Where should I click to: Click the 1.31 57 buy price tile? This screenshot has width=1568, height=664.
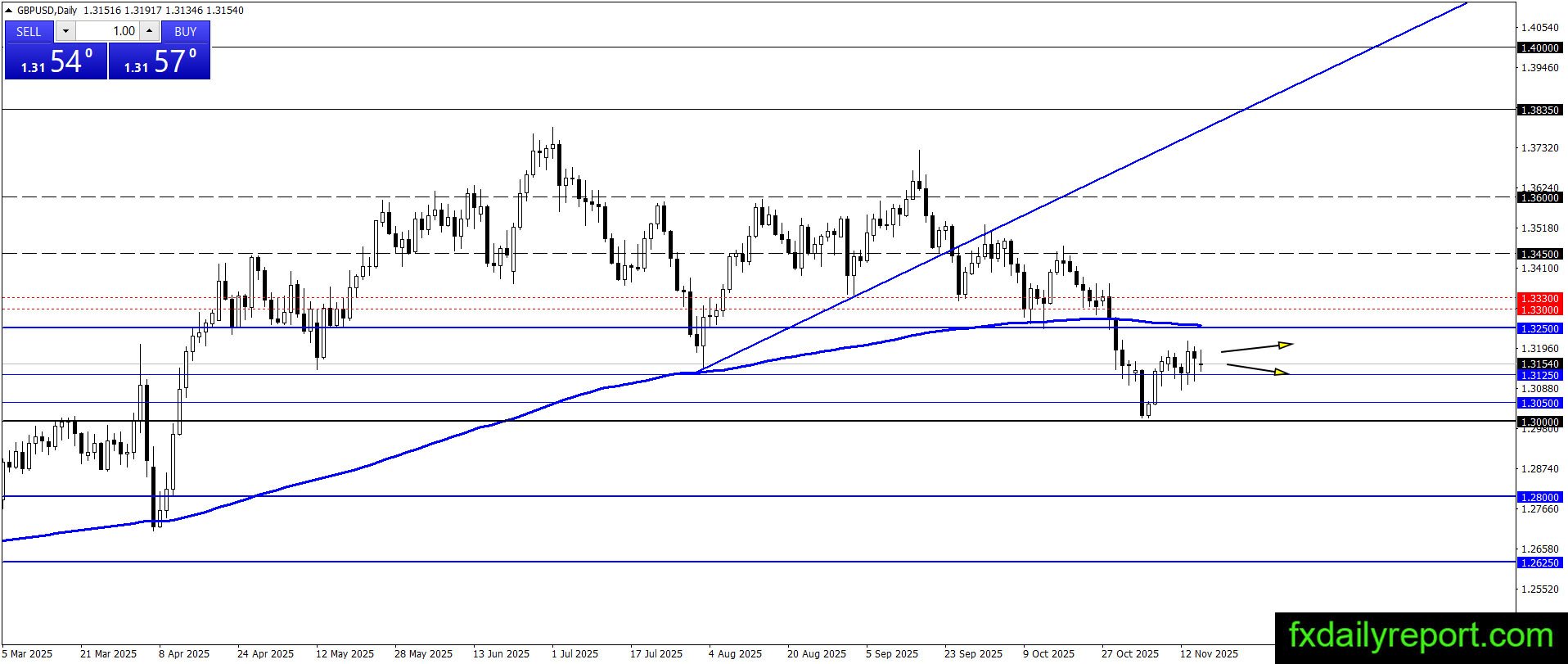pos(160,61)
